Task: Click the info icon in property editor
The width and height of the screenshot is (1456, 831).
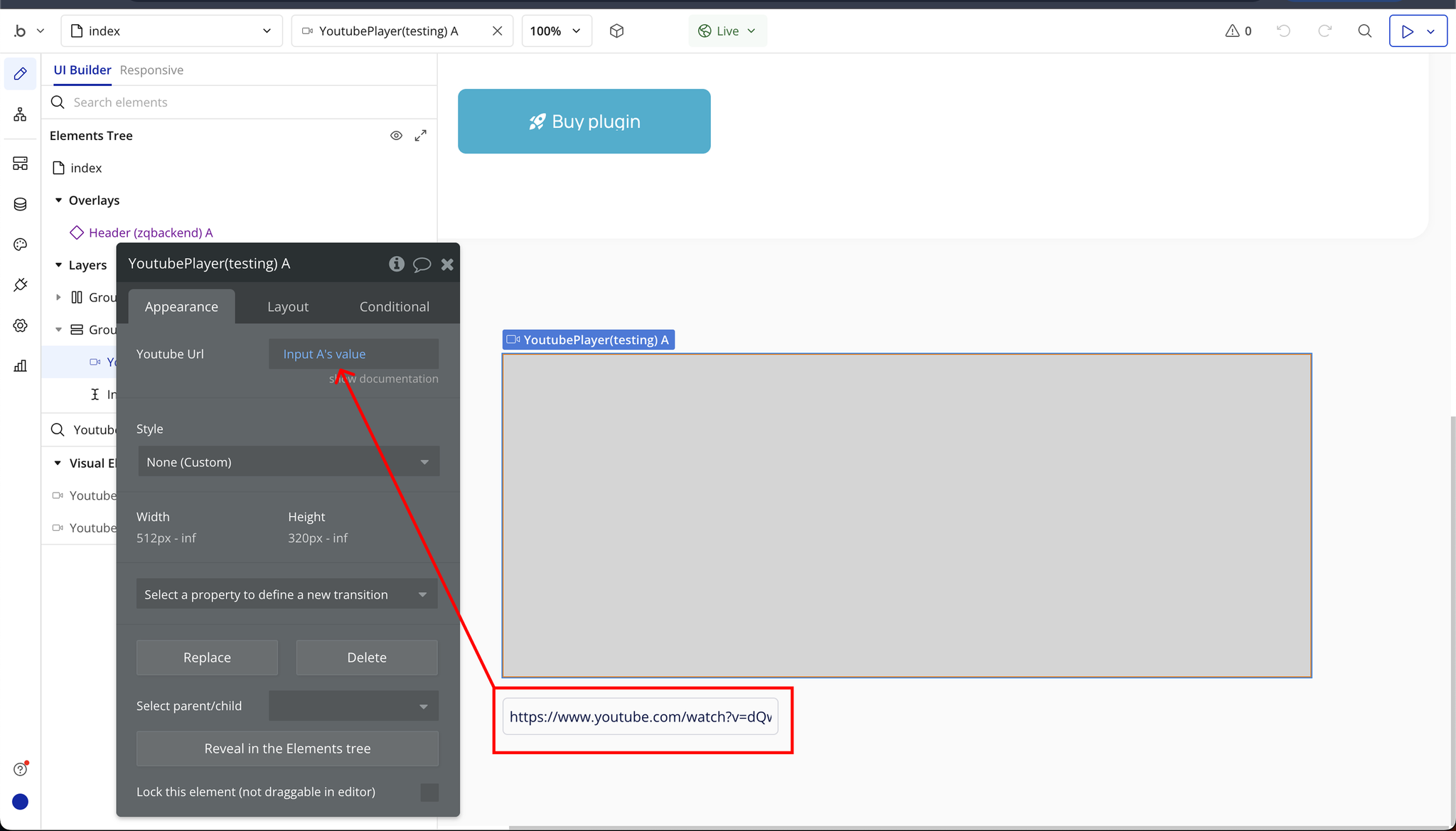Action: 397,264
